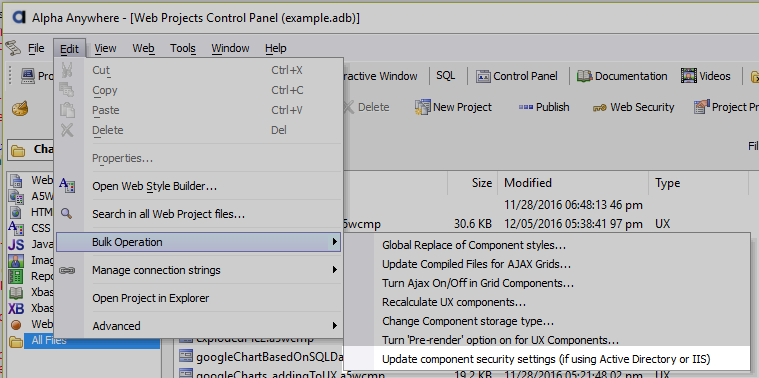The height and width of the screenshot is (378, 759).
Task: Click the 12/05/2016 05:38:41 97 pm date cell
Action: [573, 224]
